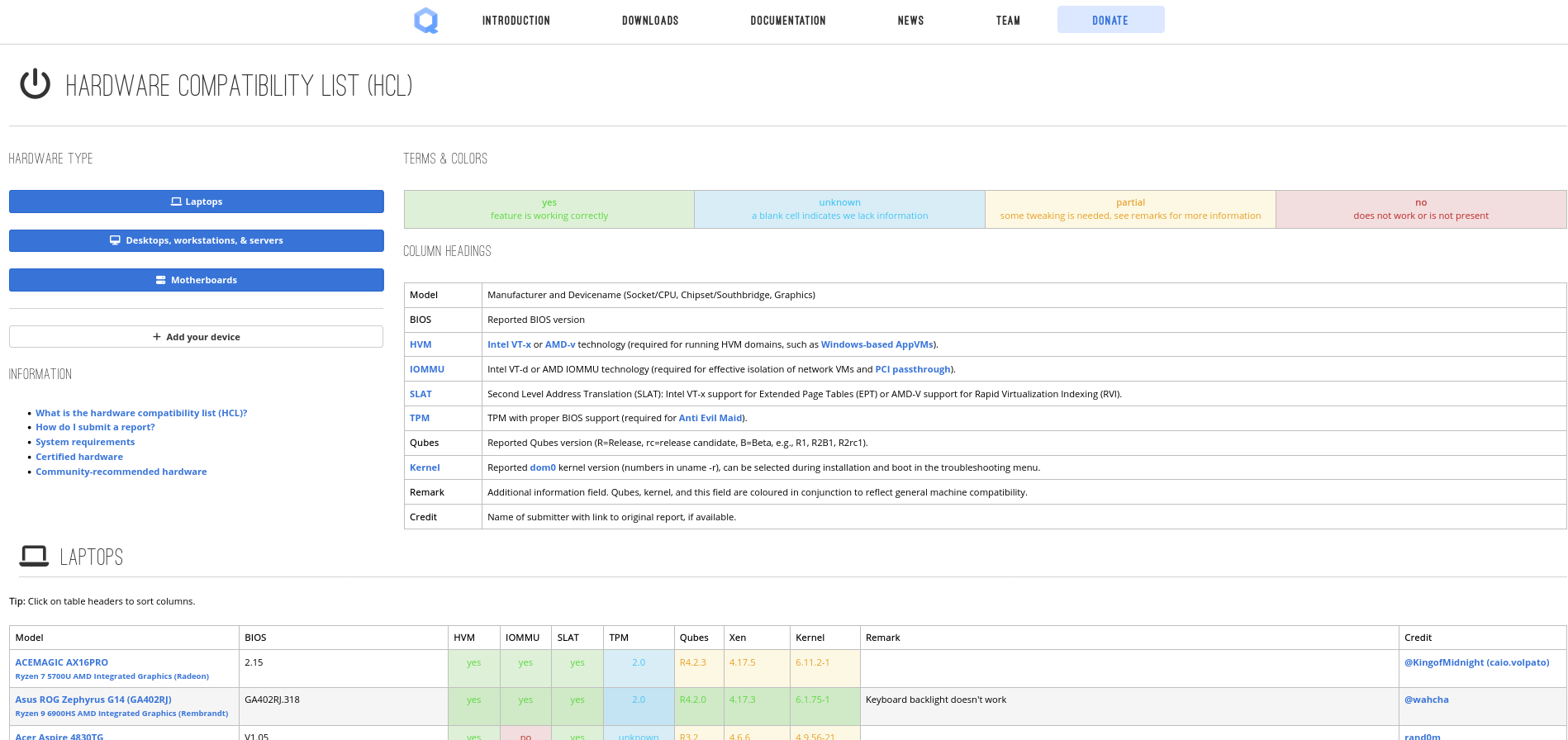The width and height of the screenshot is (1568, 740).
Task: Click Add your device button
Action: (197, 337)
